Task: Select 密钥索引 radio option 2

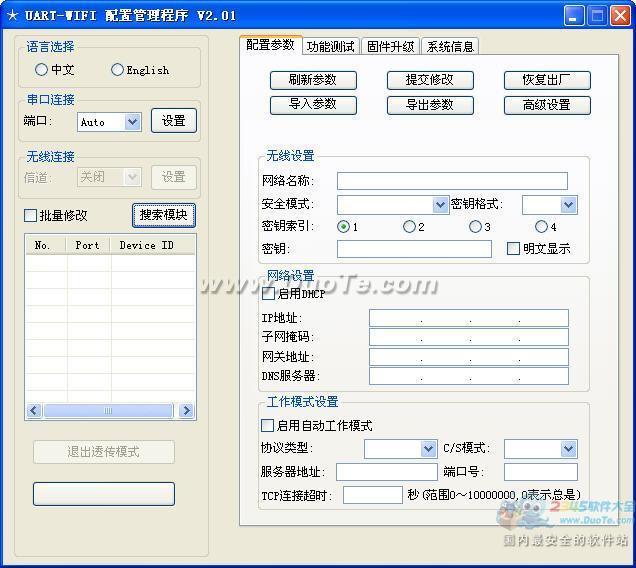Action: (x=409, y=226)
